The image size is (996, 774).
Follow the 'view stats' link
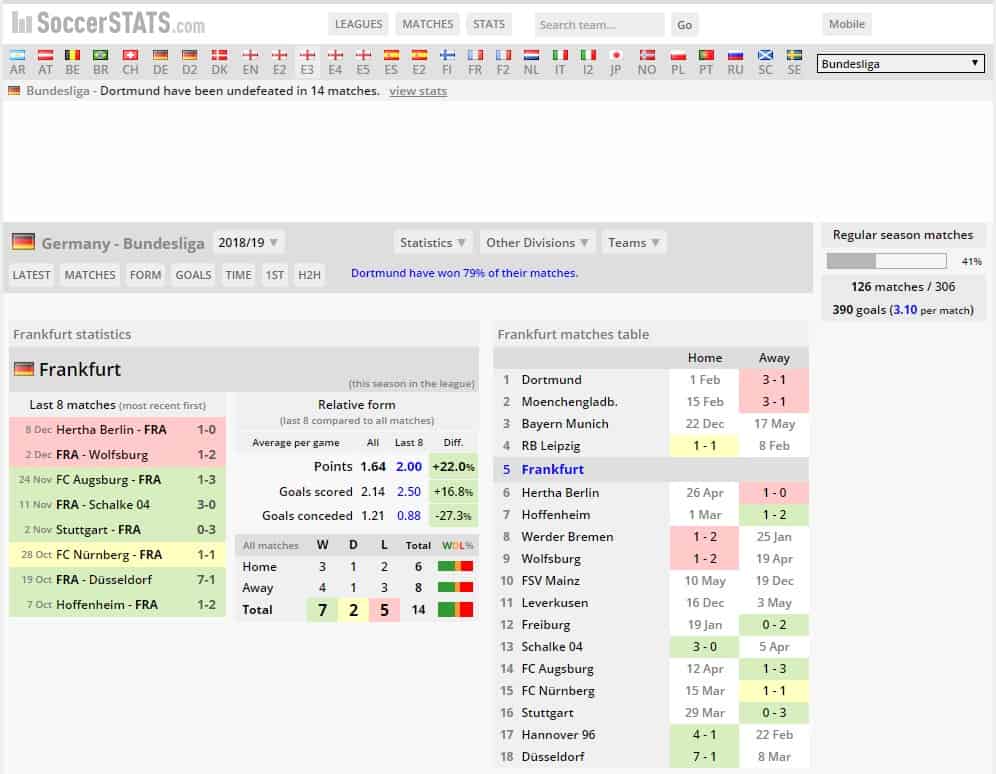[x=418, y=91]
